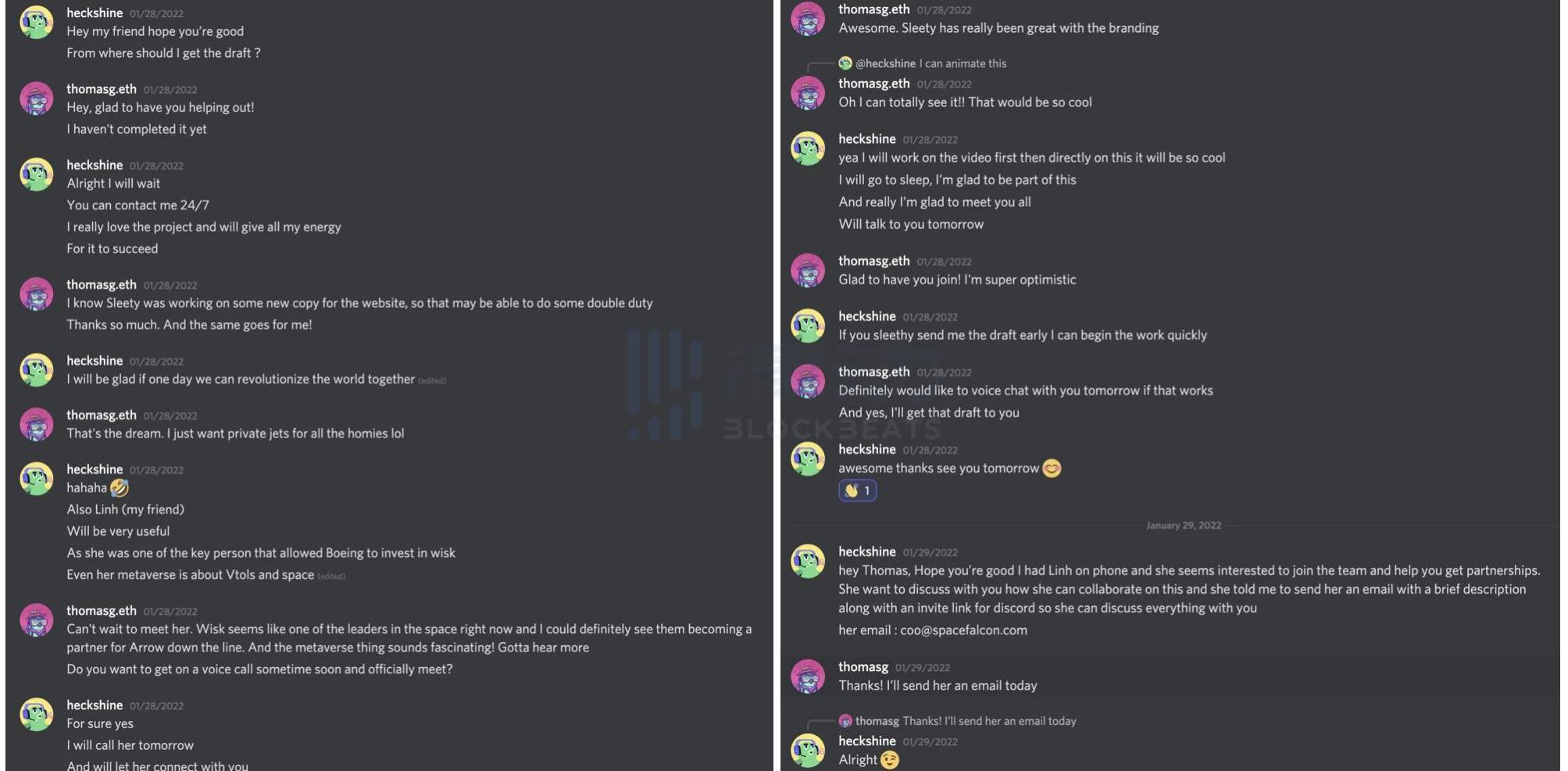Click thomasg username above "Thanks! I'll send her an email"
The width and height of the screenshot is (1568, 771).
pos(863,667)
